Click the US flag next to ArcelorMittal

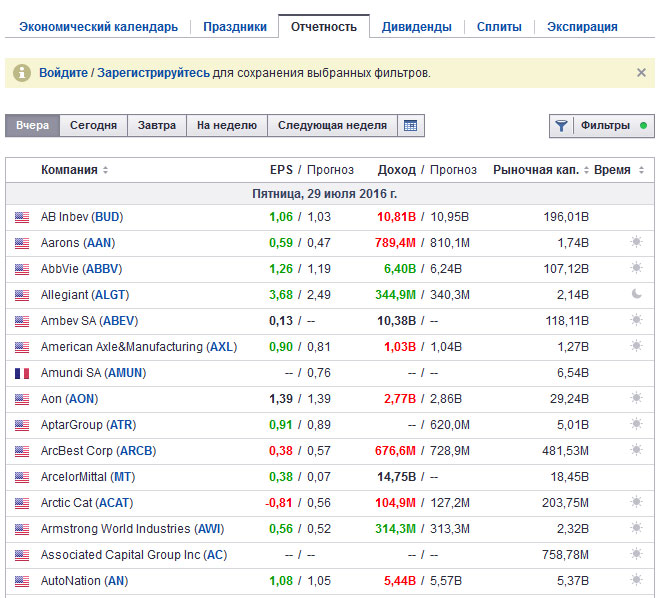tap(22, 477)
